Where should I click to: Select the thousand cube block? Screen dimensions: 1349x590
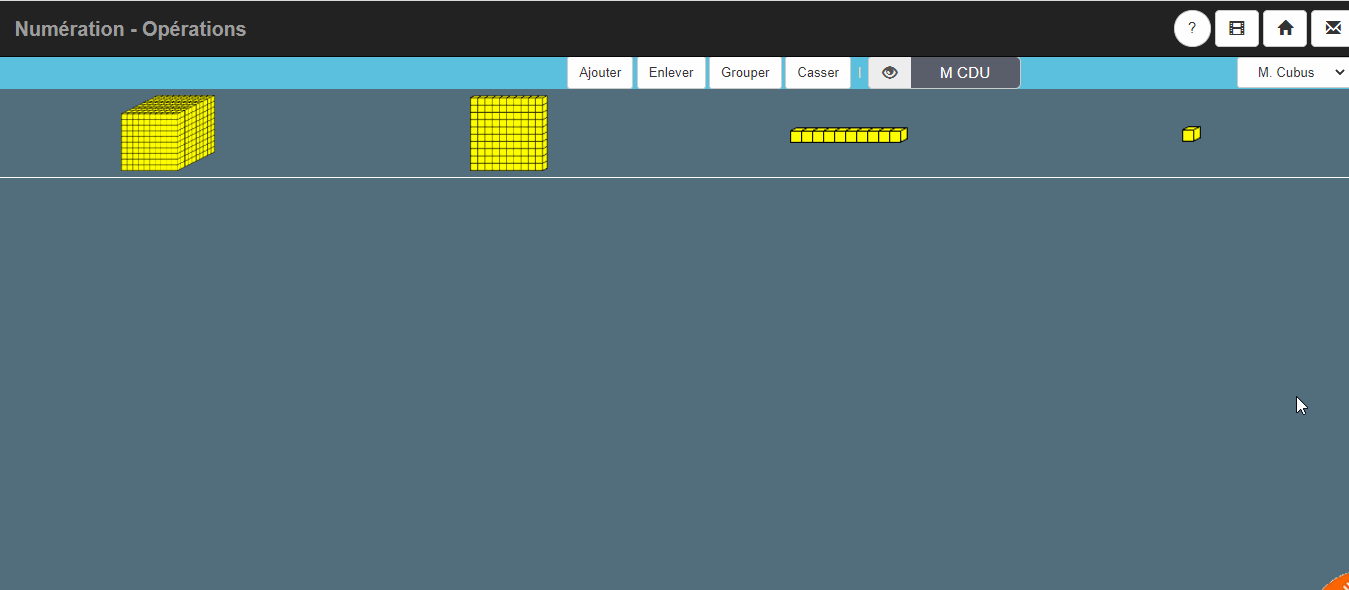[x=168, y=133]
